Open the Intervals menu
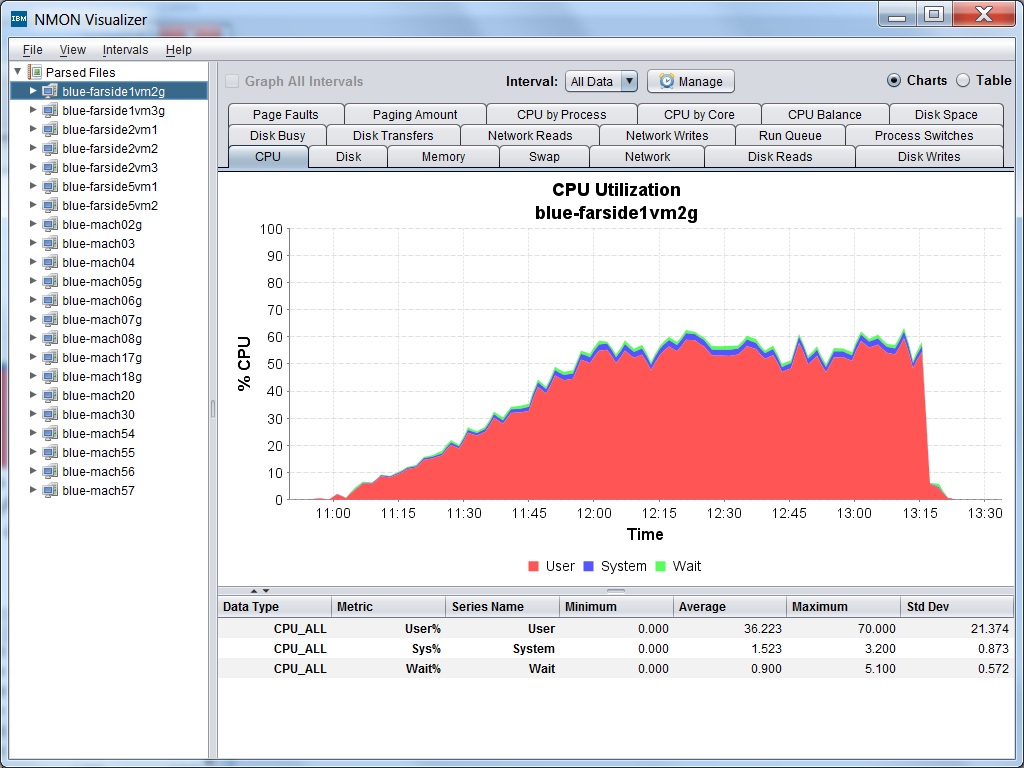 coord(125,50)
